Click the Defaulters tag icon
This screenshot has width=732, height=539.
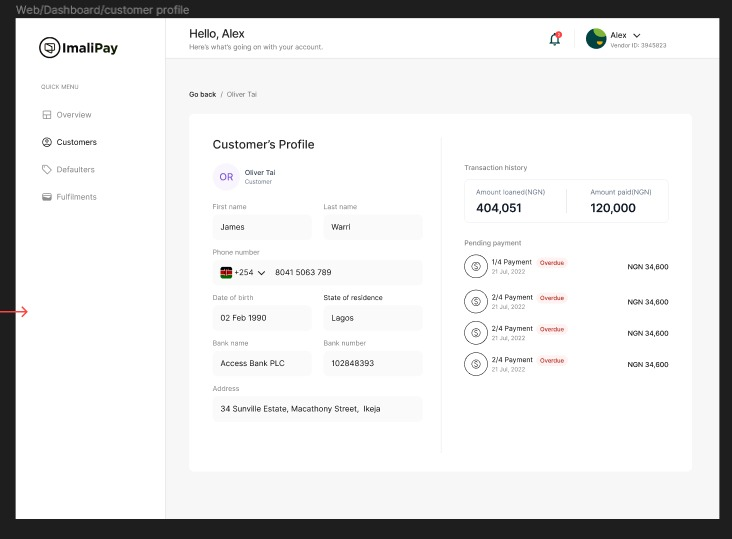[x=47, y=169]
